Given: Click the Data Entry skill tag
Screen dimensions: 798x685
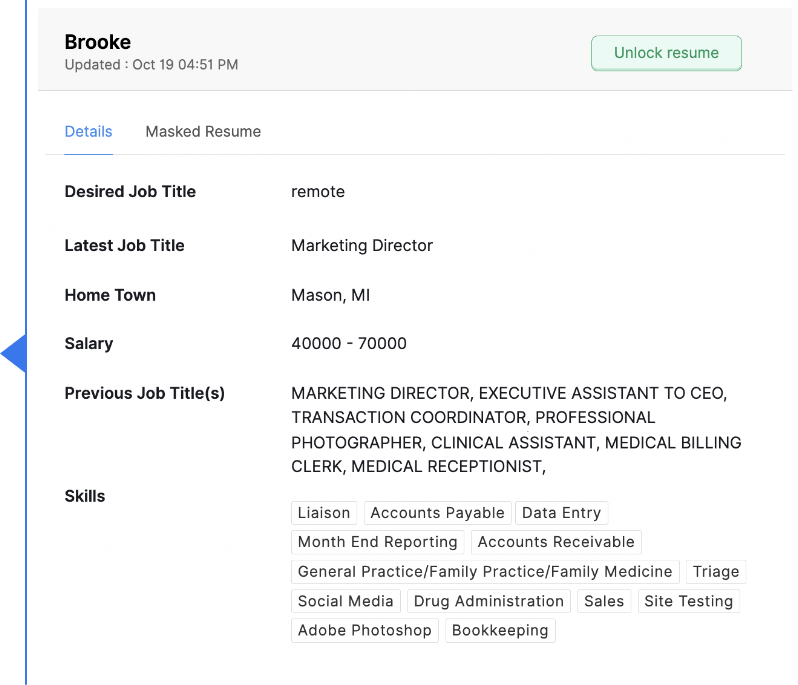Looking at the screenshot, I should 561,513.
